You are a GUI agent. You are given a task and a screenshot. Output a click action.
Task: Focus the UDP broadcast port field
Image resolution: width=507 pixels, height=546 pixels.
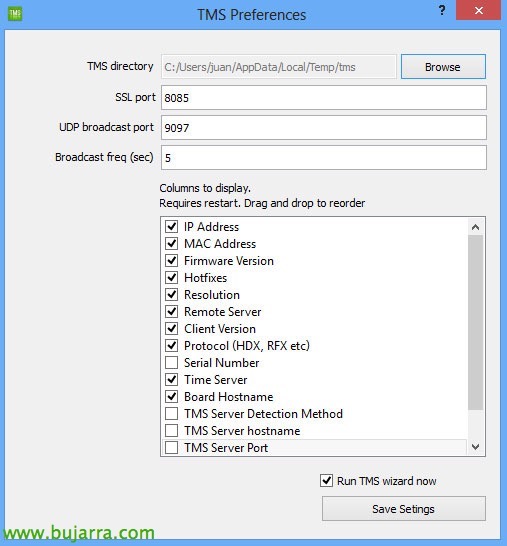click(x=323, y=128)
